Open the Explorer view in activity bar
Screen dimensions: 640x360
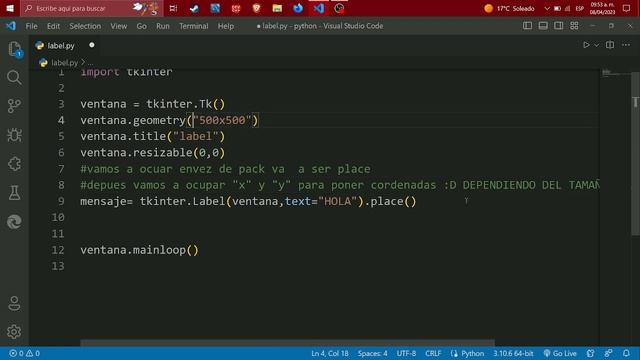click(x=14, y=49)
